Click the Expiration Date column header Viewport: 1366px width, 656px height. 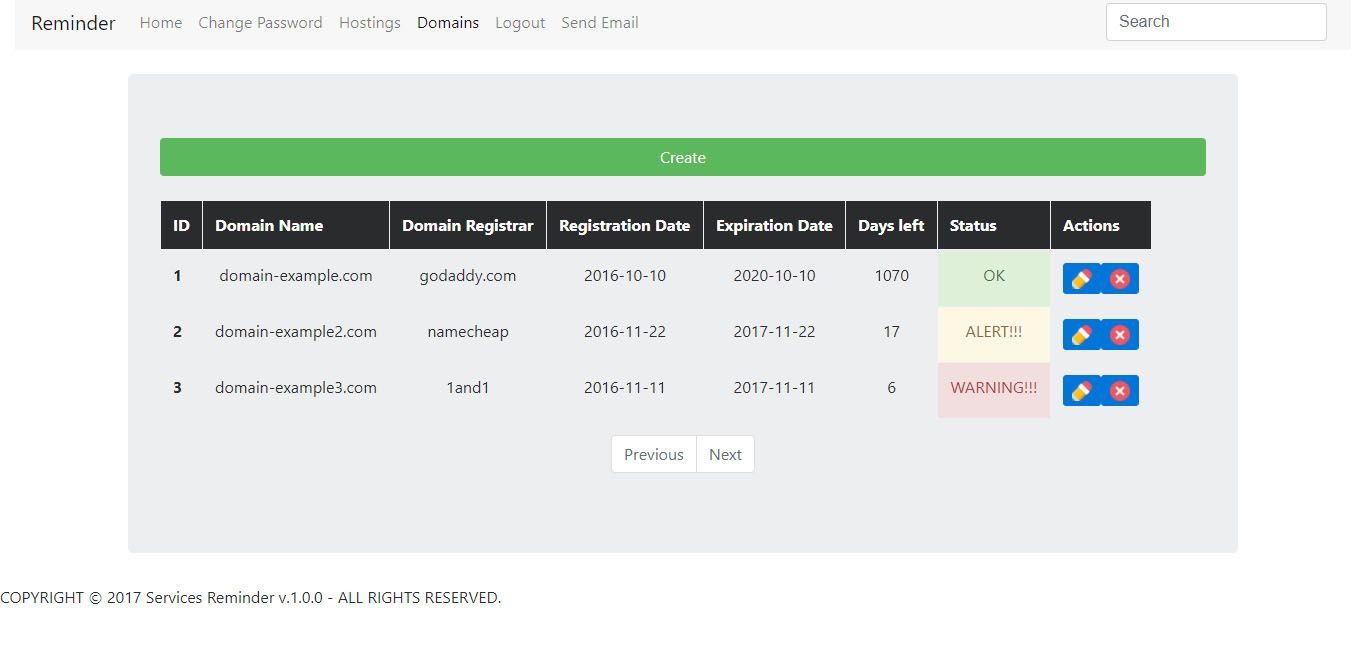coord(774,225)
